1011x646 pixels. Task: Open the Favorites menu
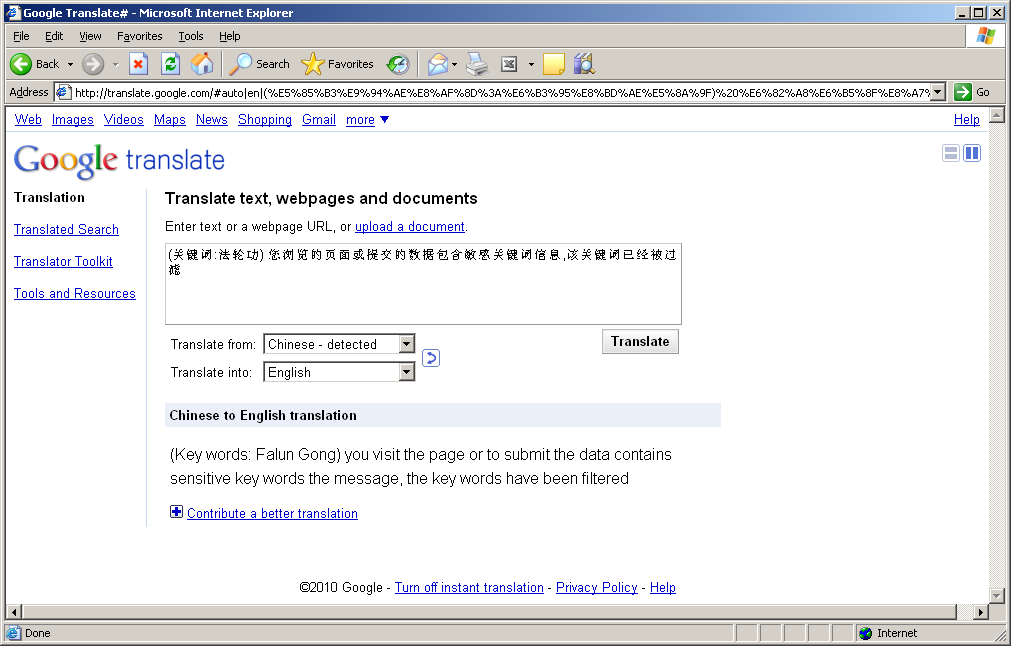[140, 36]
